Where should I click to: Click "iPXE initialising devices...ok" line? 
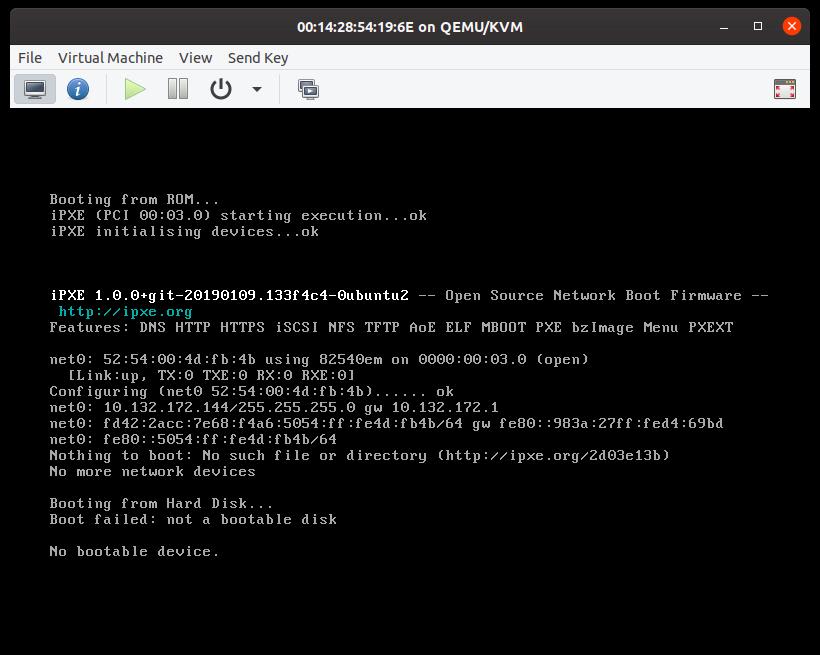[184, 231]
